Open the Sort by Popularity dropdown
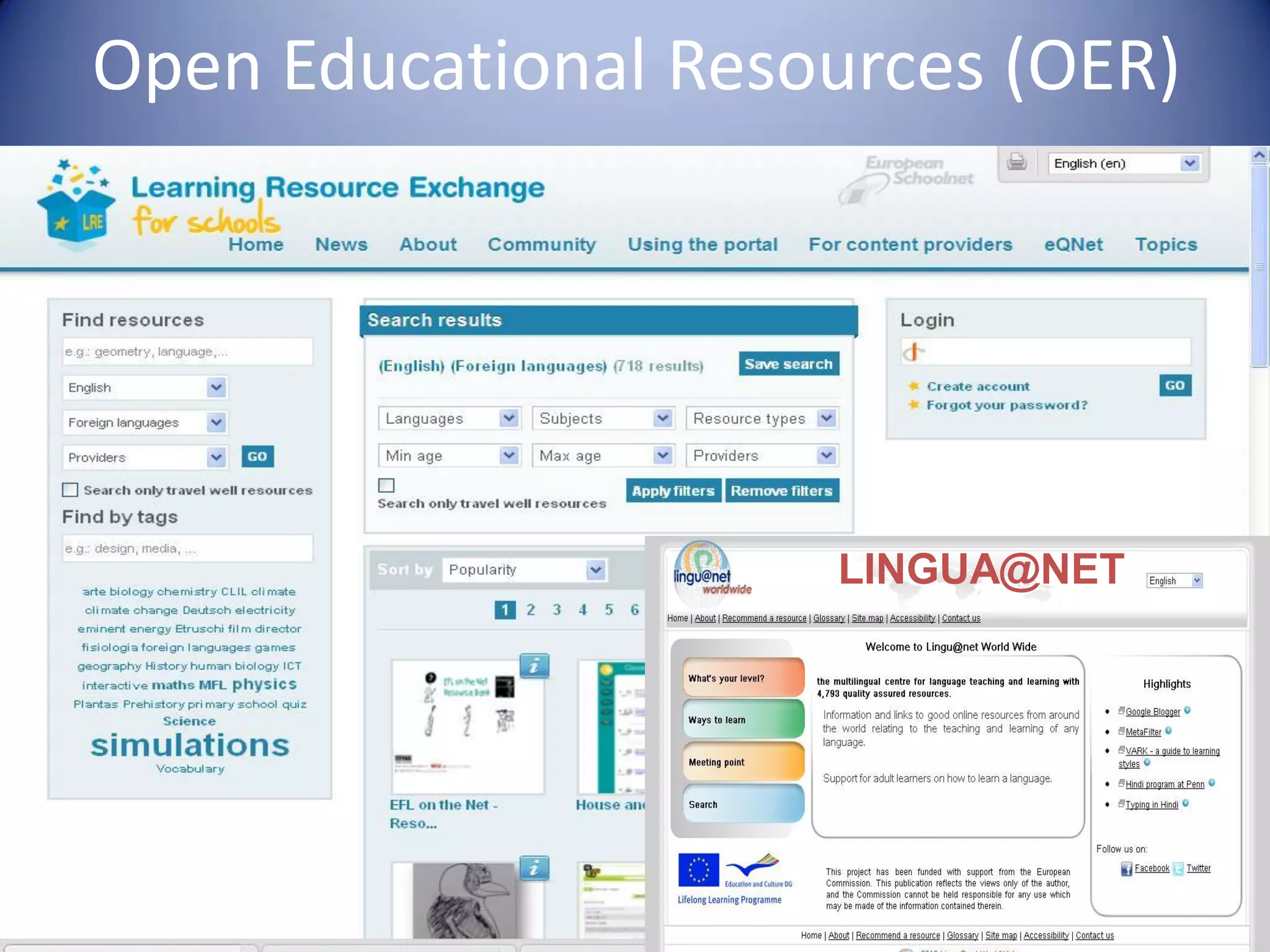 pyautogui.click(x=525, y=570)
